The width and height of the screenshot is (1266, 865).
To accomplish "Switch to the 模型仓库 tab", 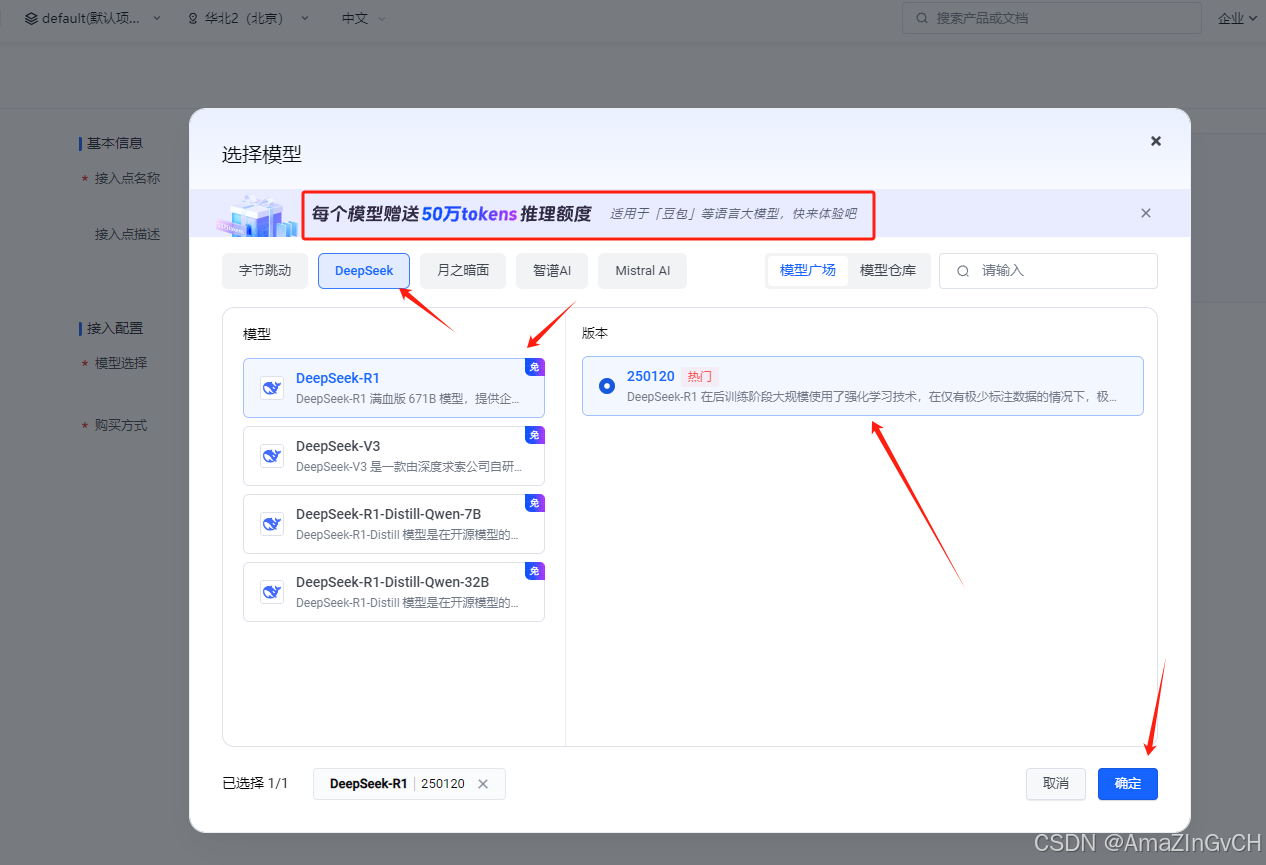I will (888, 271).
